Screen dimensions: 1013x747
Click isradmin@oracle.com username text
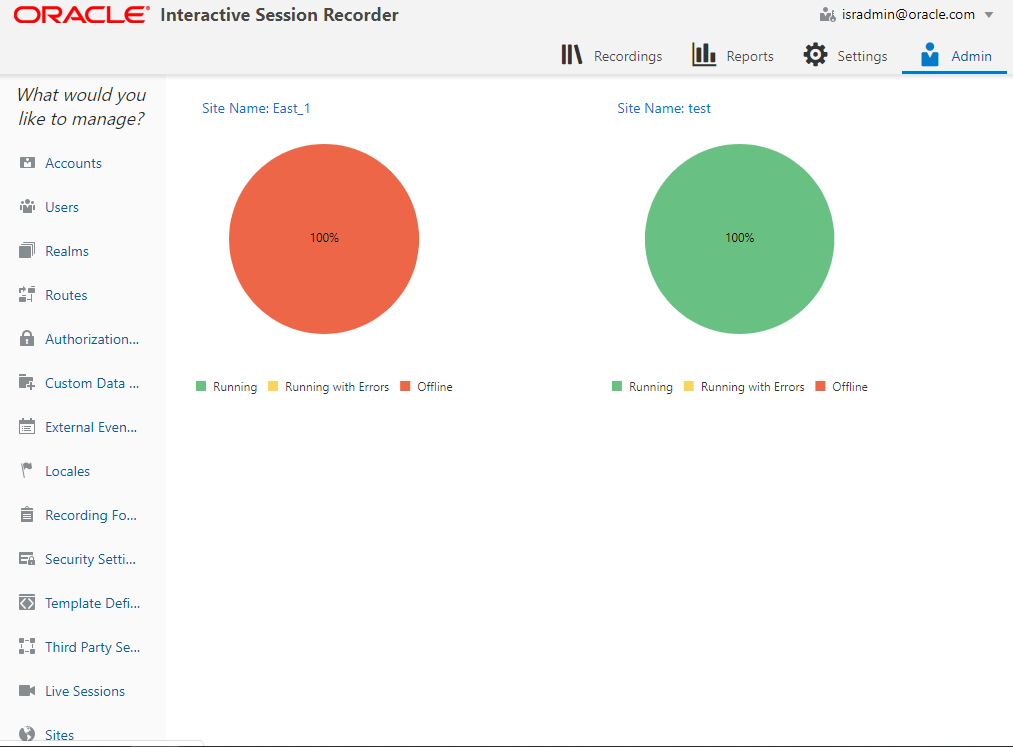point(908,14)
